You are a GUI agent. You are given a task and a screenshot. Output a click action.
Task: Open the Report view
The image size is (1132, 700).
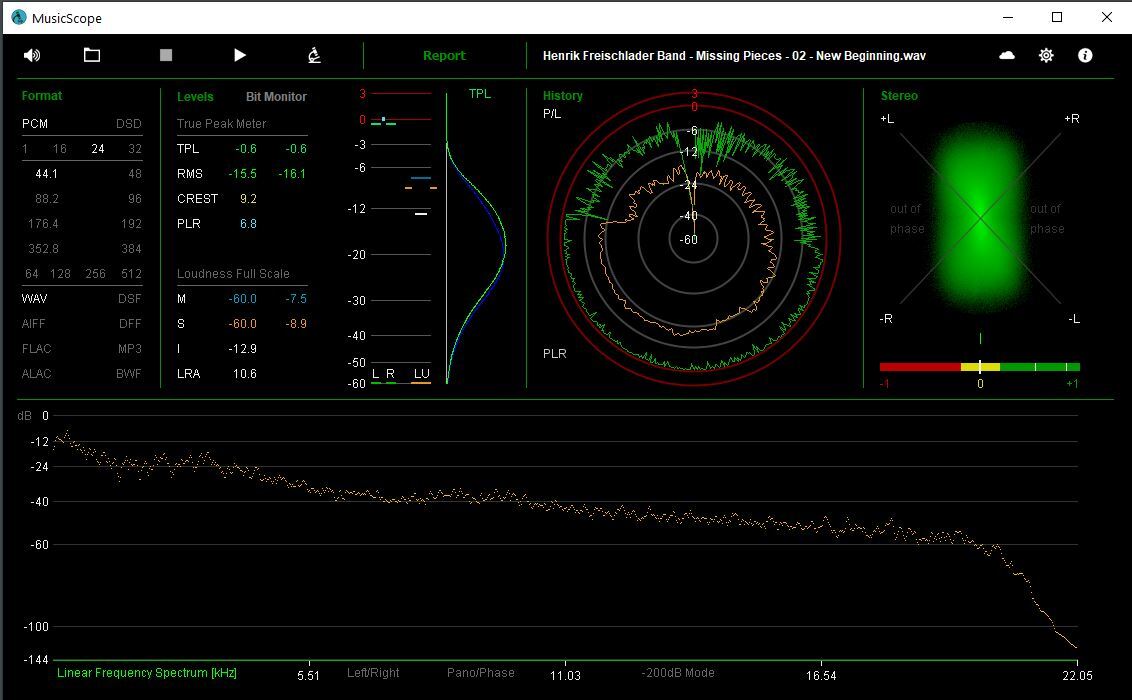[444, 56]
